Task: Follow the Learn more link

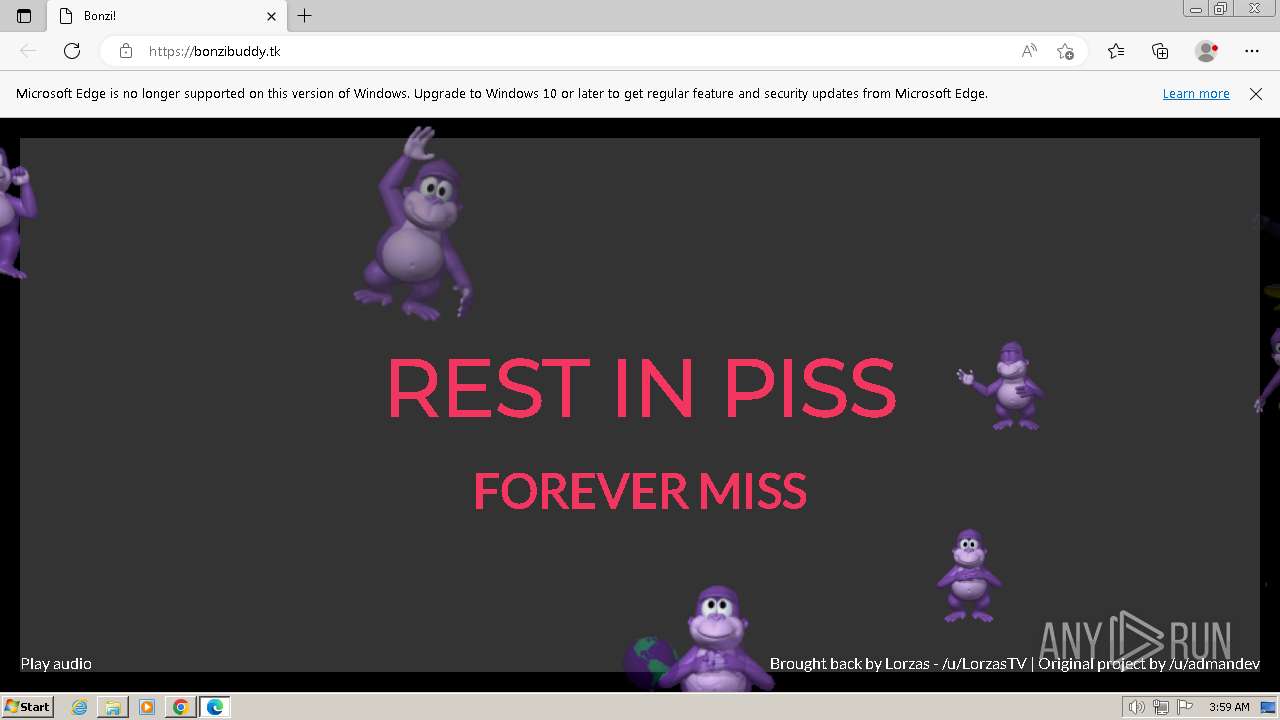Action: pos(1196,94)
